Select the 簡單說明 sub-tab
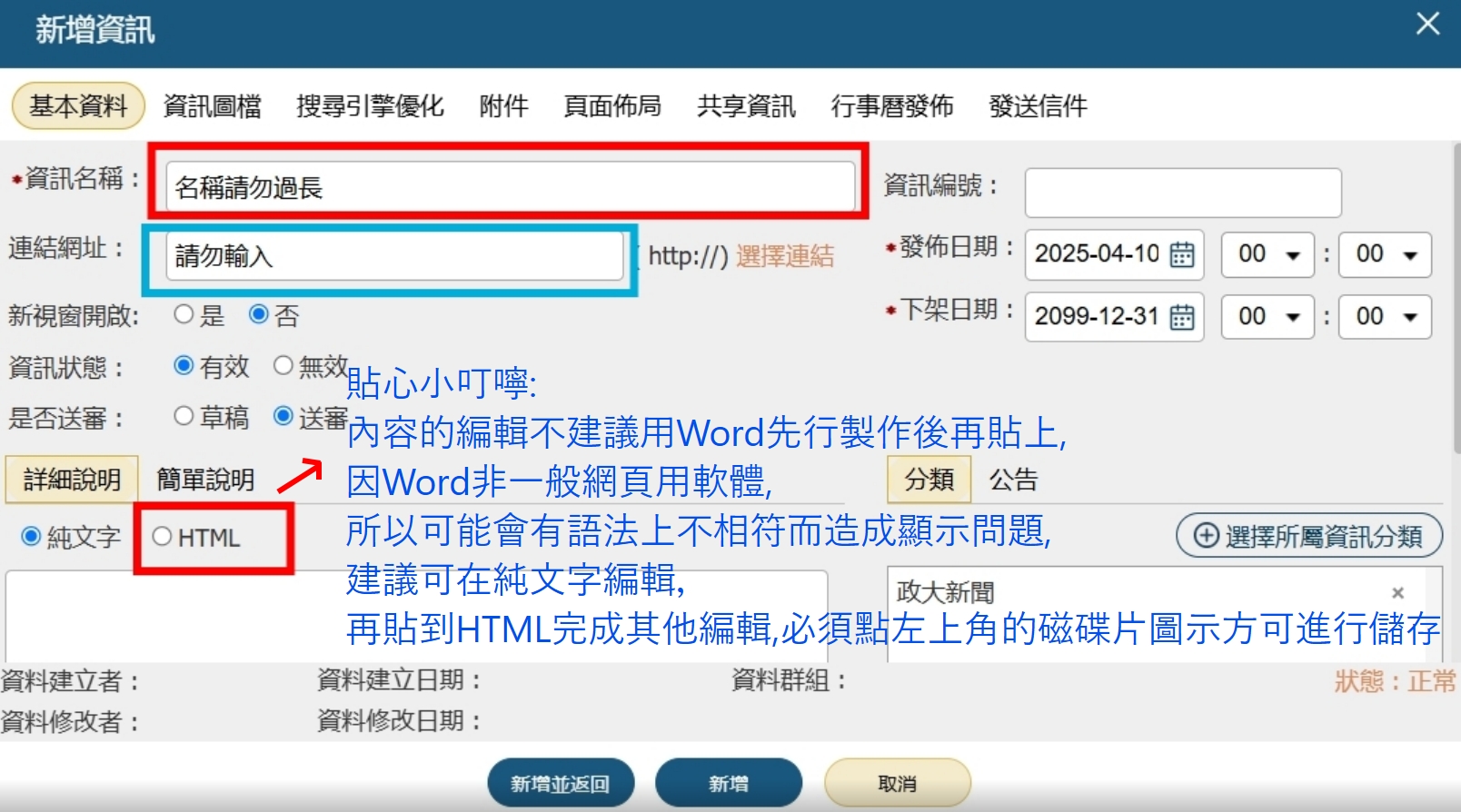1461x812 pixels. 205,479
